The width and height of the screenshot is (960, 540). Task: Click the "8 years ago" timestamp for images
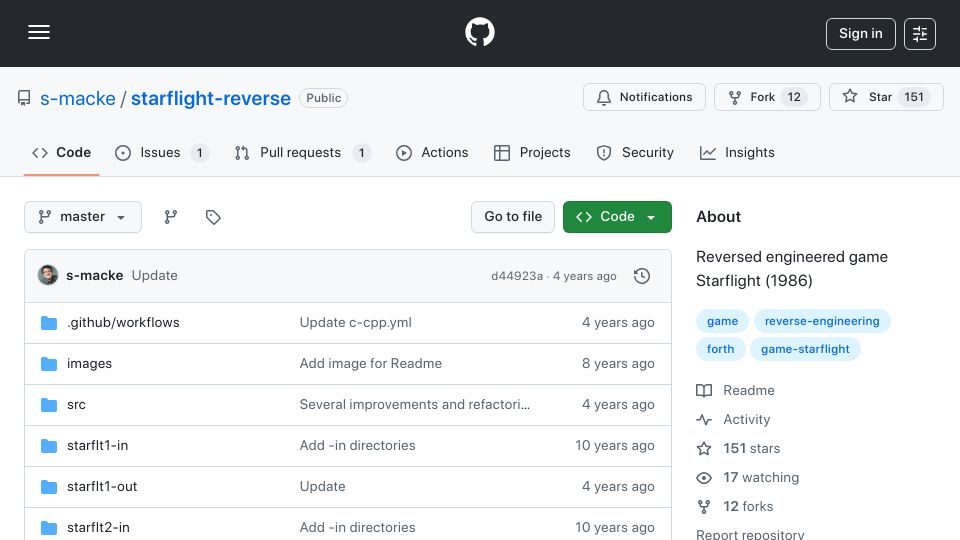click(x=618, y=364)
